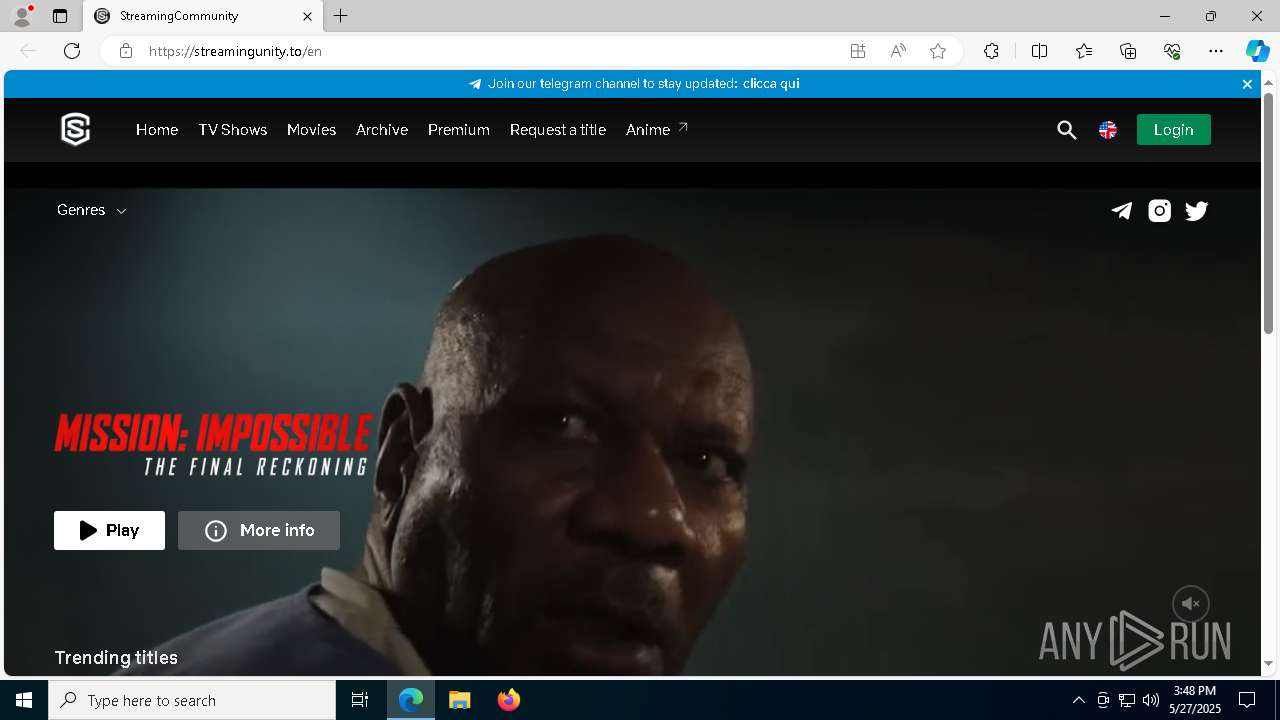The width and height of the screenshot is (1280, 720).
Task: Open Request a title page
Action: [x=558, y=130]
